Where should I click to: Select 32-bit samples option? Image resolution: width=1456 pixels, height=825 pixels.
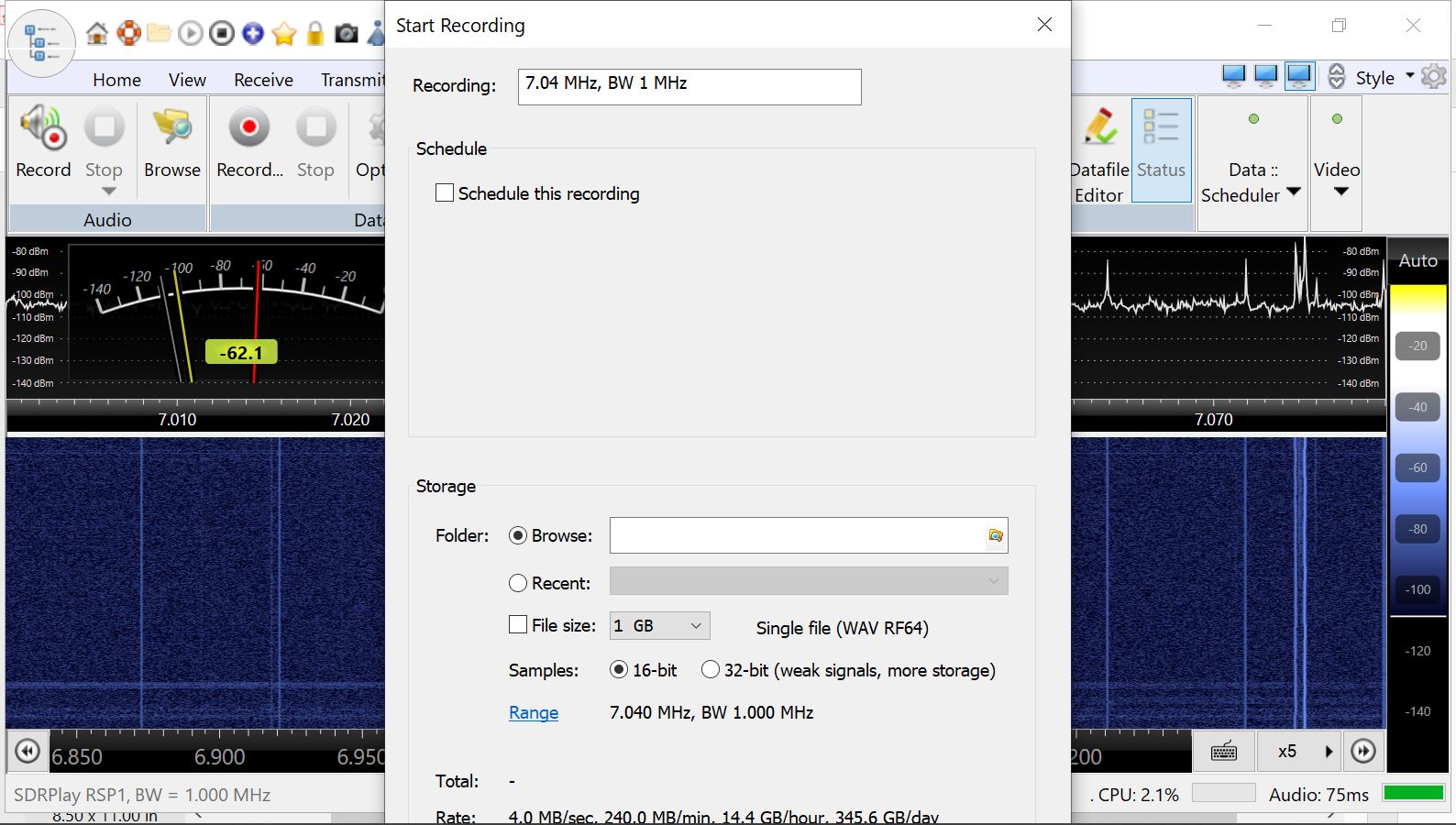[711, 670]
